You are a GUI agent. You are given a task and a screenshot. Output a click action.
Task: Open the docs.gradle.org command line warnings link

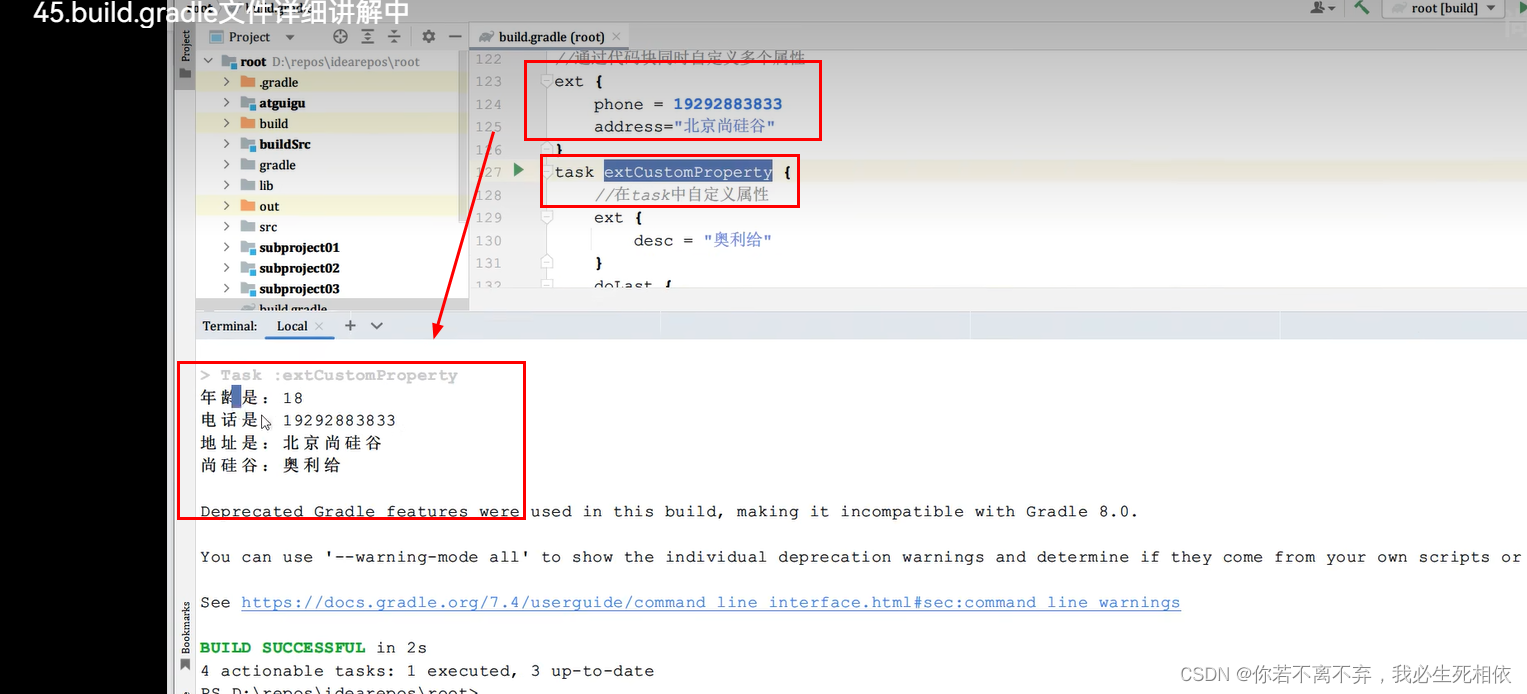click(710, 602)
